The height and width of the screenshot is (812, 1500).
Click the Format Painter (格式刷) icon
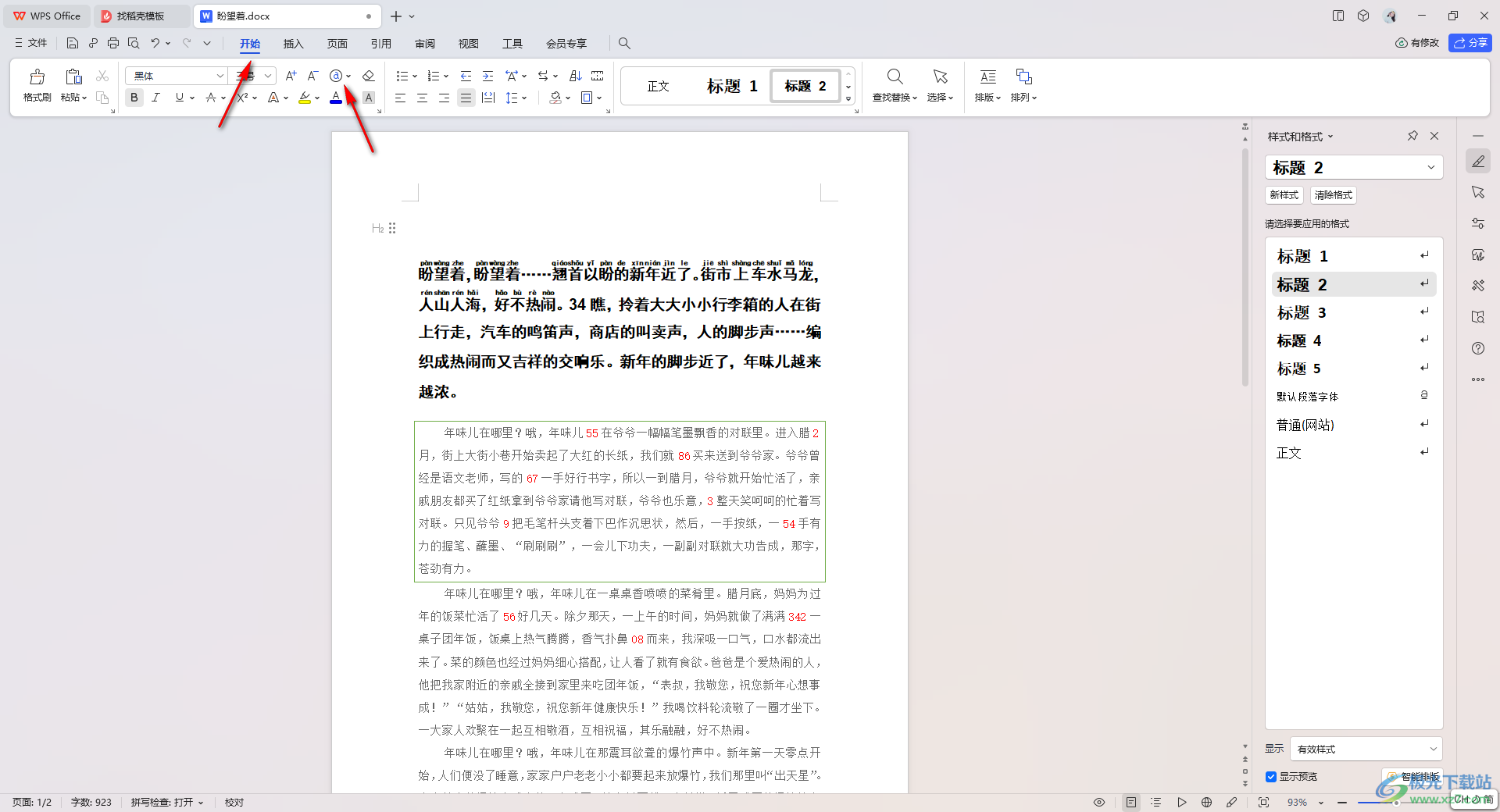point(37,77)
